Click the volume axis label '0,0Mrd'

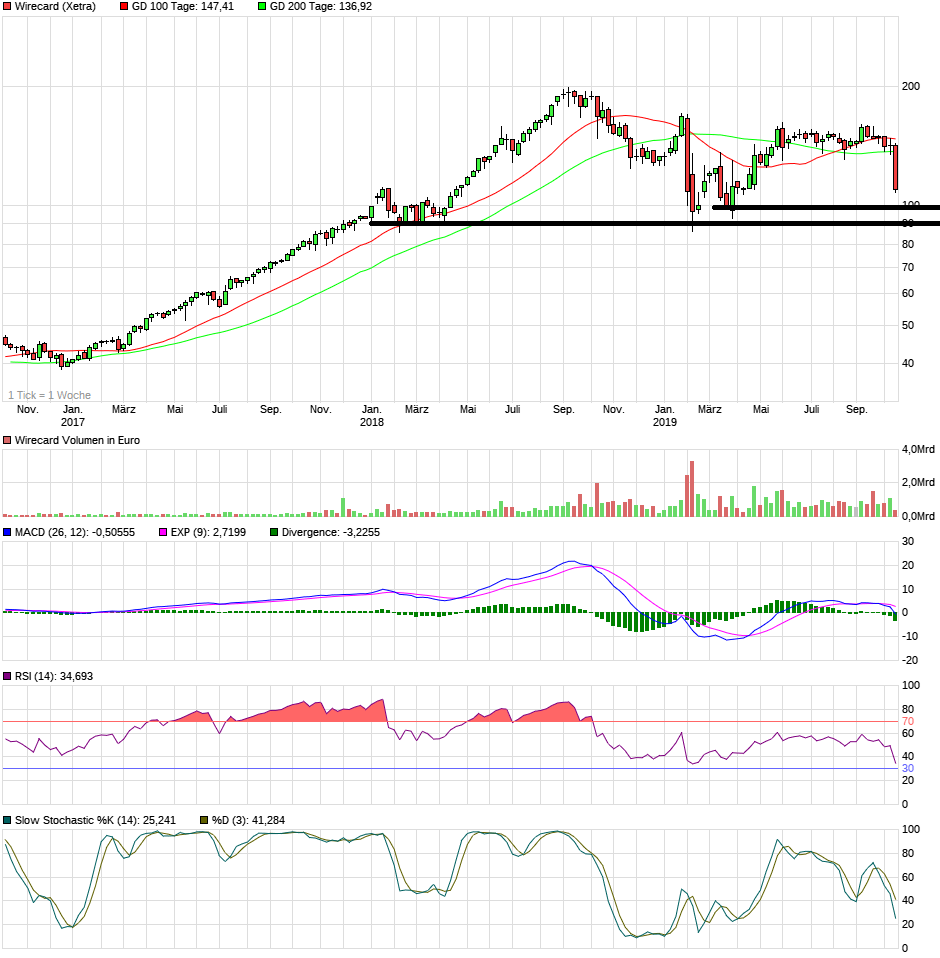click(x=918, y=516)
